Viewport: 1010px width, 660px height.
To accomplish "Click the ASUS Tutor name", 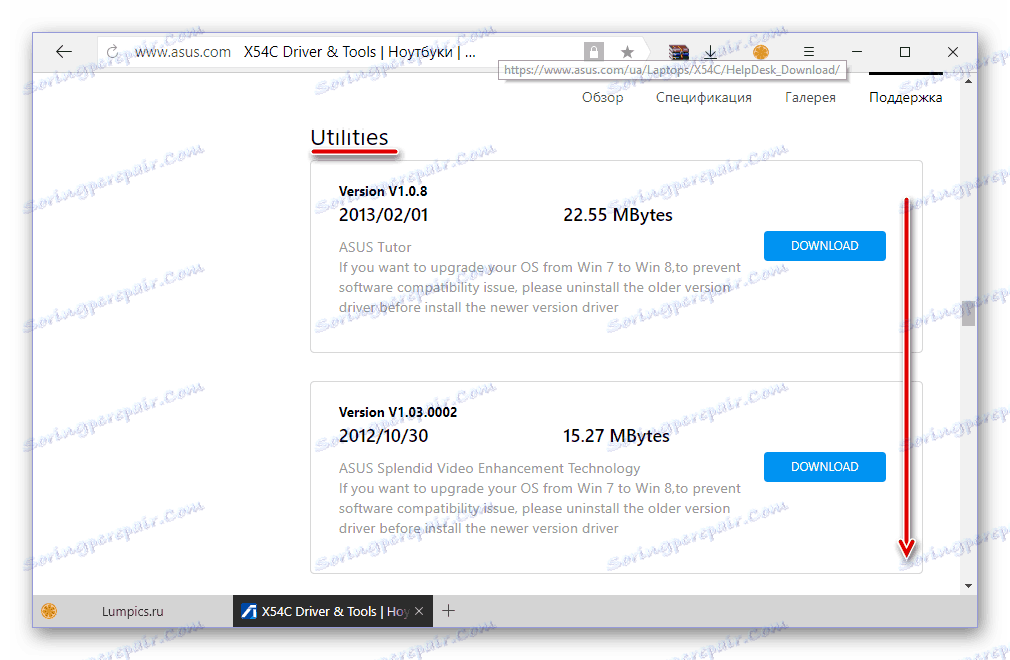I will click(375, 247).
